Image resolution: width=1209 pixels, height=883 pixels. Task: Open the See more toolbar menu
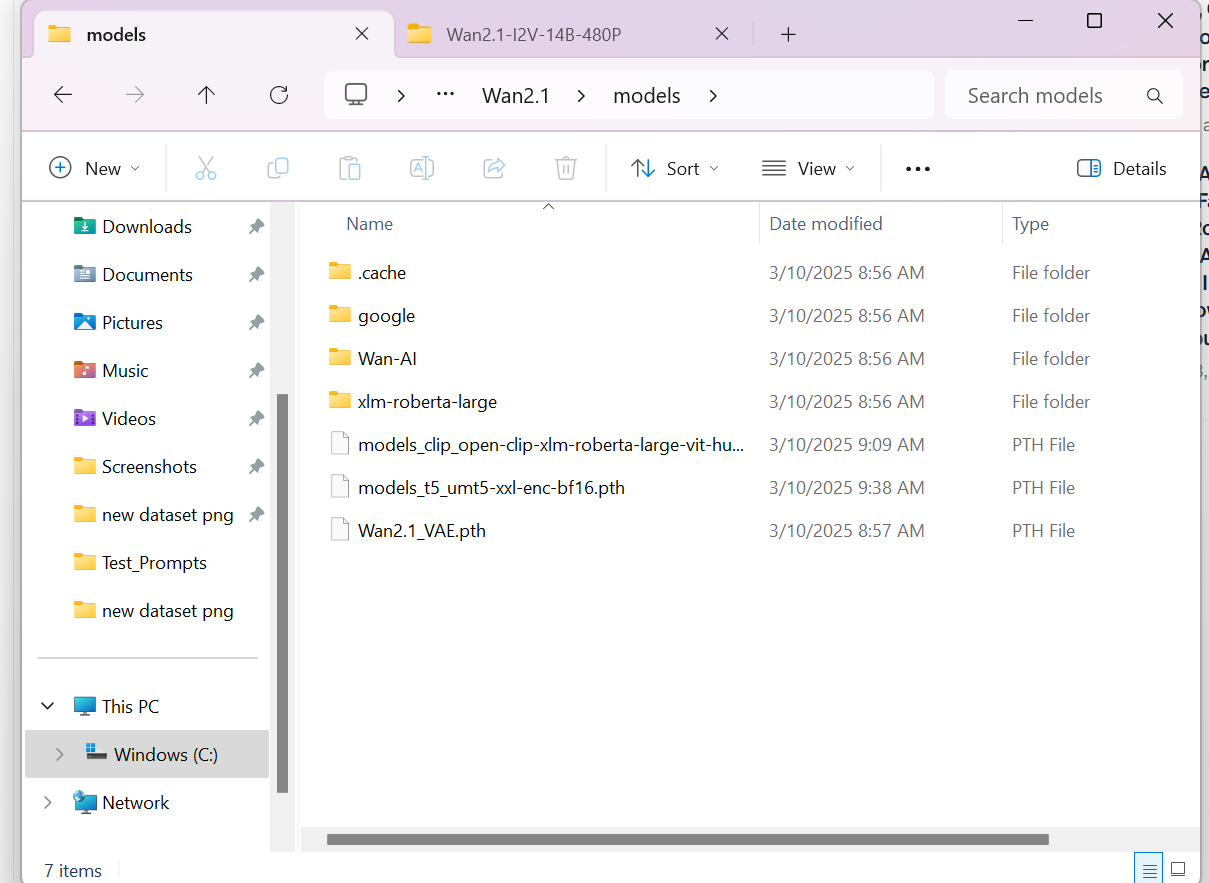[x=917, y=168]
